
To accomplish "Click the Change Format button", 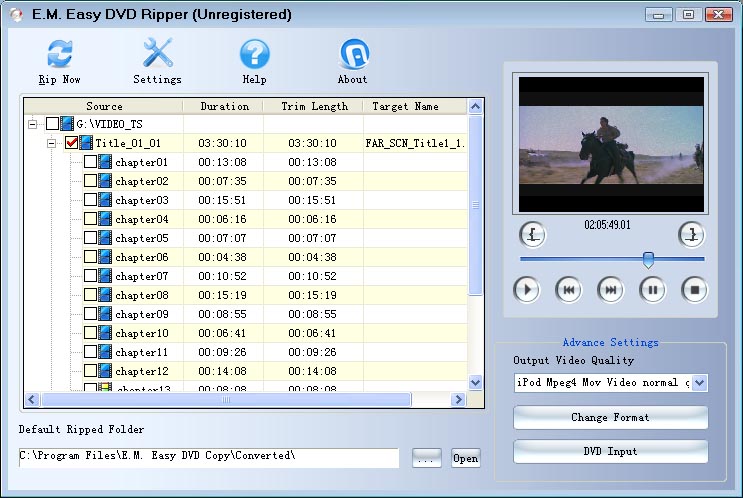I will (610, 417).
